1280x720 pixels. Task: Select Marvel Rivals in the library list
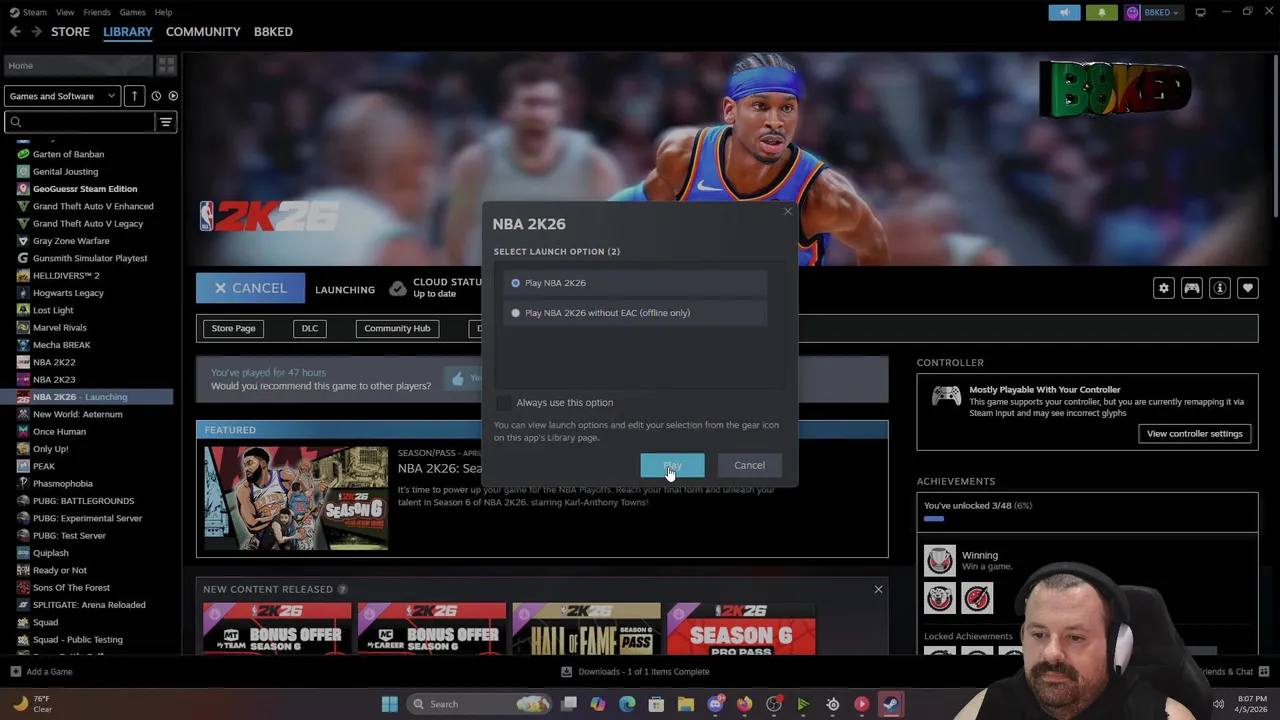click(x=60, y=328)
